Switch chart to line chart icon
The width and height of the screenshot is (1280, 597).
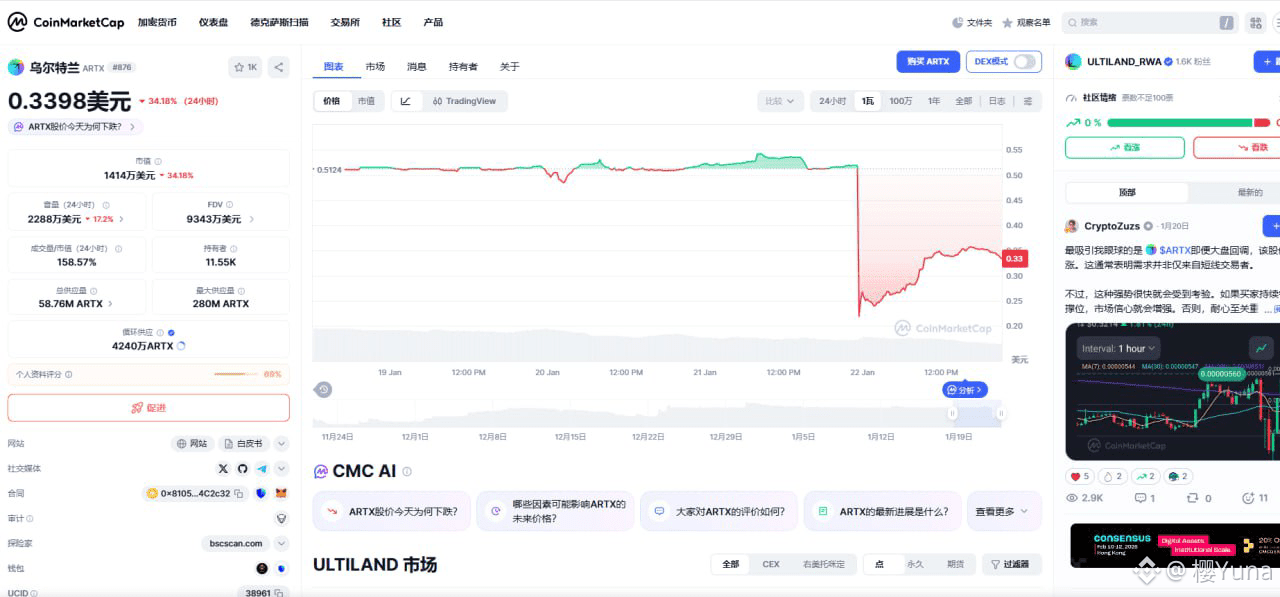[405, 101]
